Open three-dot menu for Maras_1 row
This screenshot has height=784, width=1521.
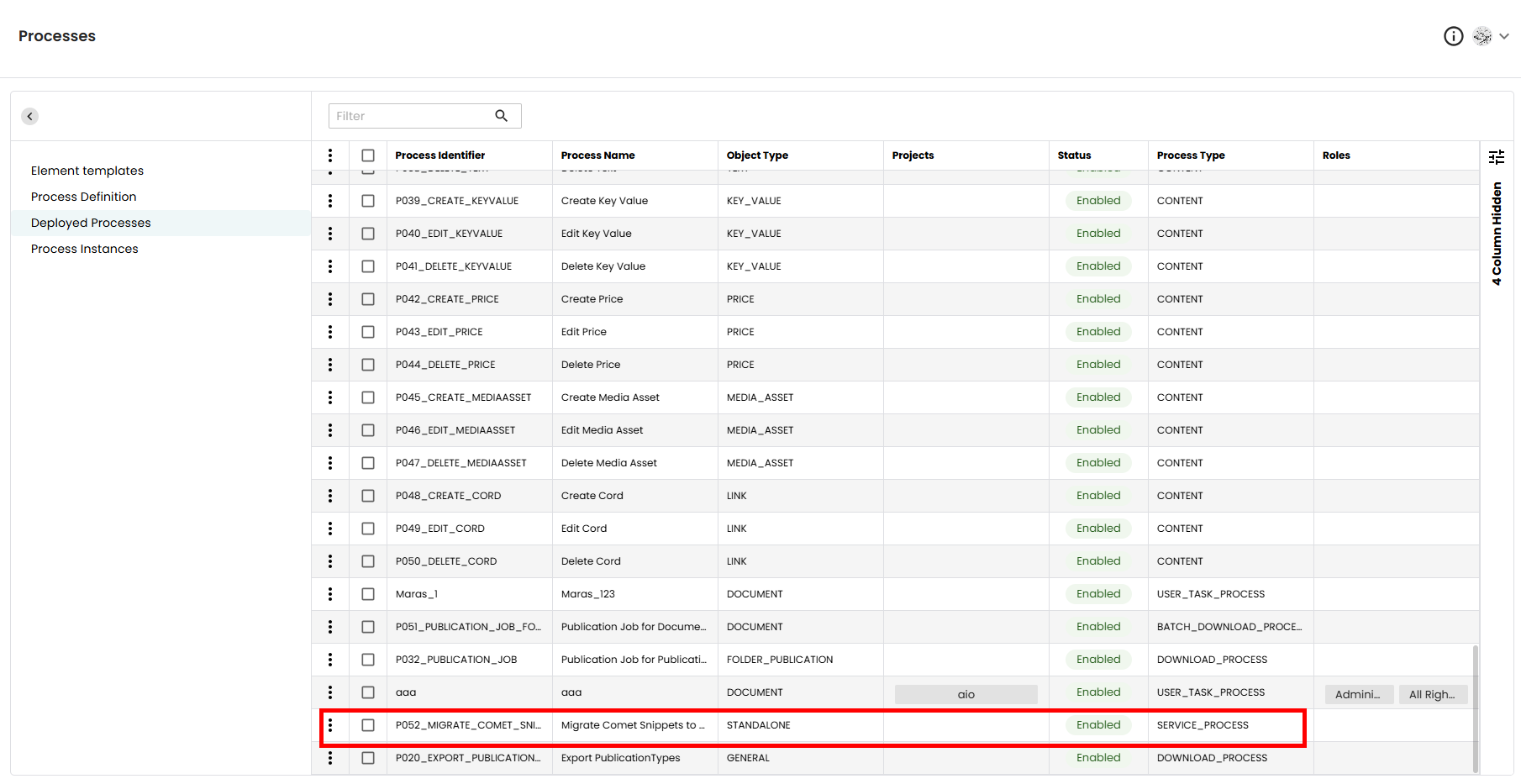pos(330,594)
